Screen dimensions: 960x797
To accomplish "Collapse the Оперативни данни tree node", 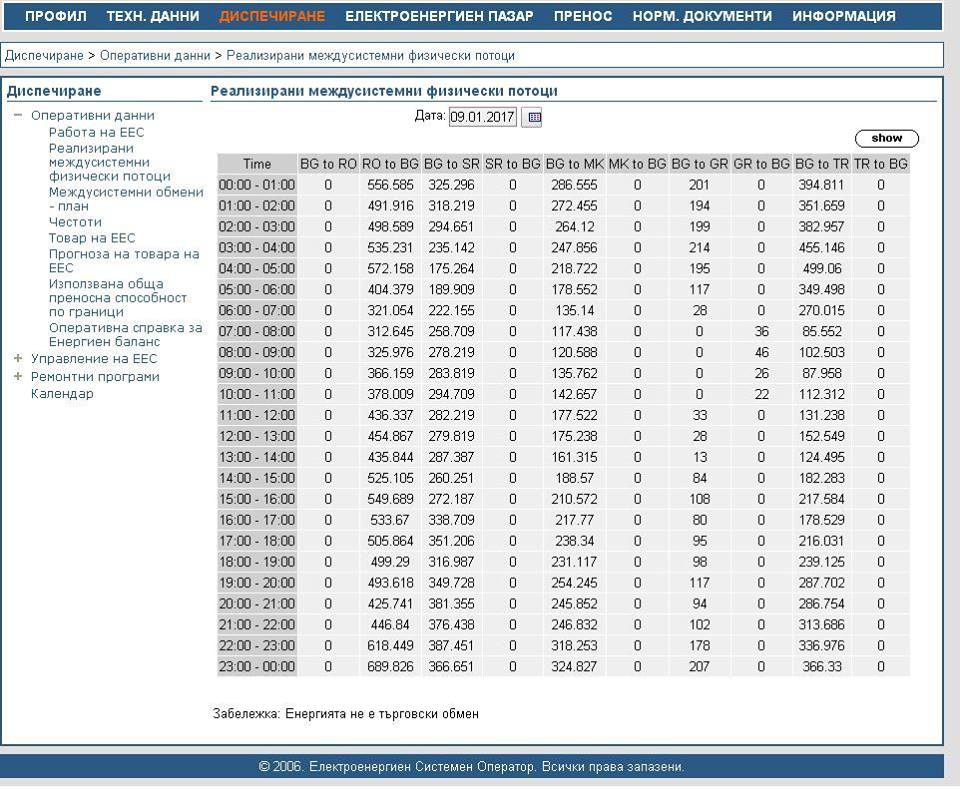I will click(x=18, y=115).
